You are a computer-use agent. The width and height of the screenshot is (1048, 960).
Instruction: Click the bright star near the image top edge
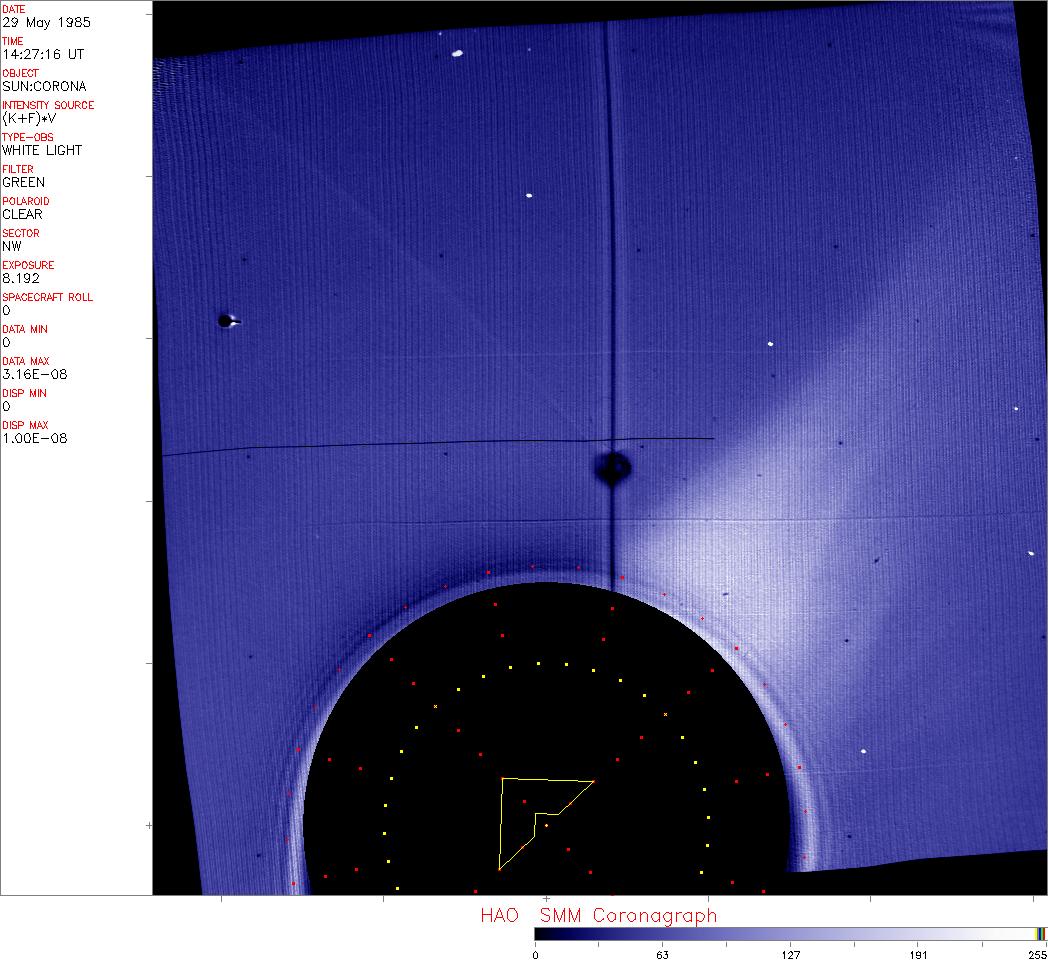(x=457, y=54)
